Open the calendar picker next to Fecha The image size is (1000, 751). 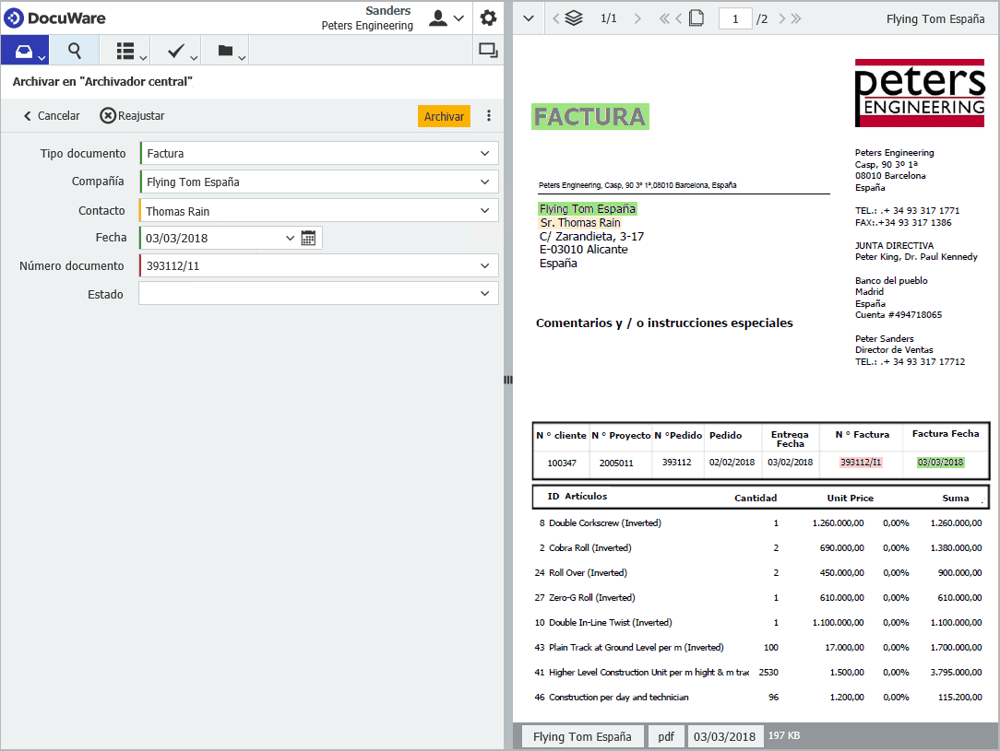[x=307, y=238]
